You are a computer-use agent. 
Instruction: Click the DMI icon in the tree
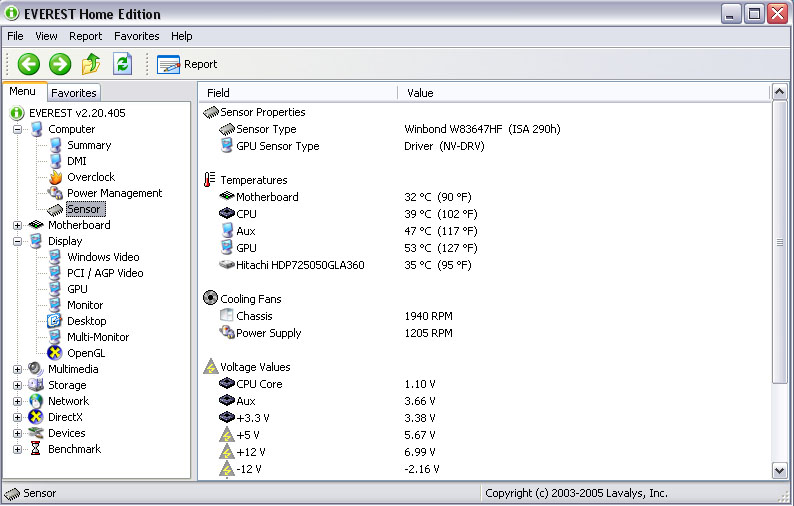[x=55, y=161]
